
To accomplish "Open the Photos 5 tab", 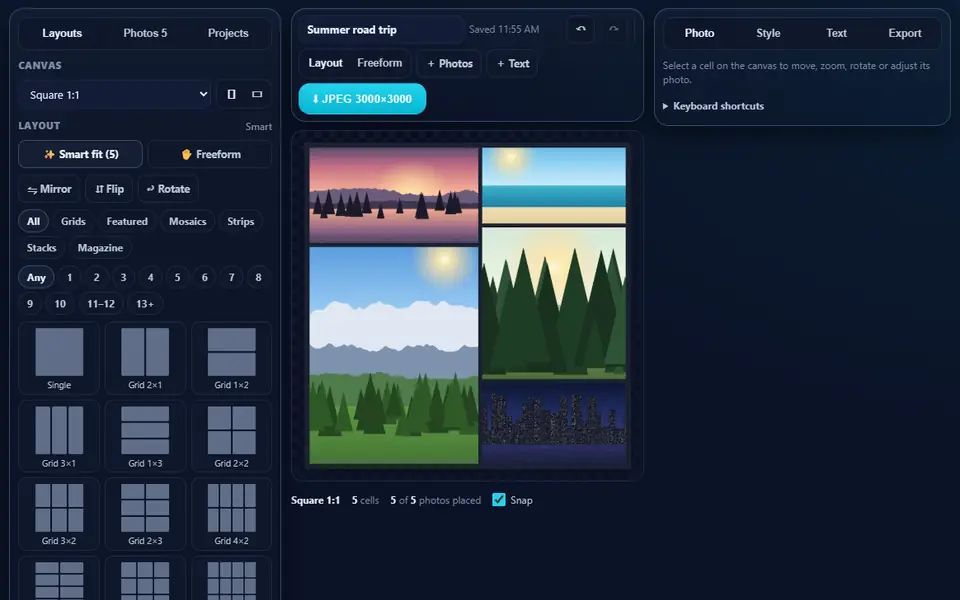I will coord(145,33).
